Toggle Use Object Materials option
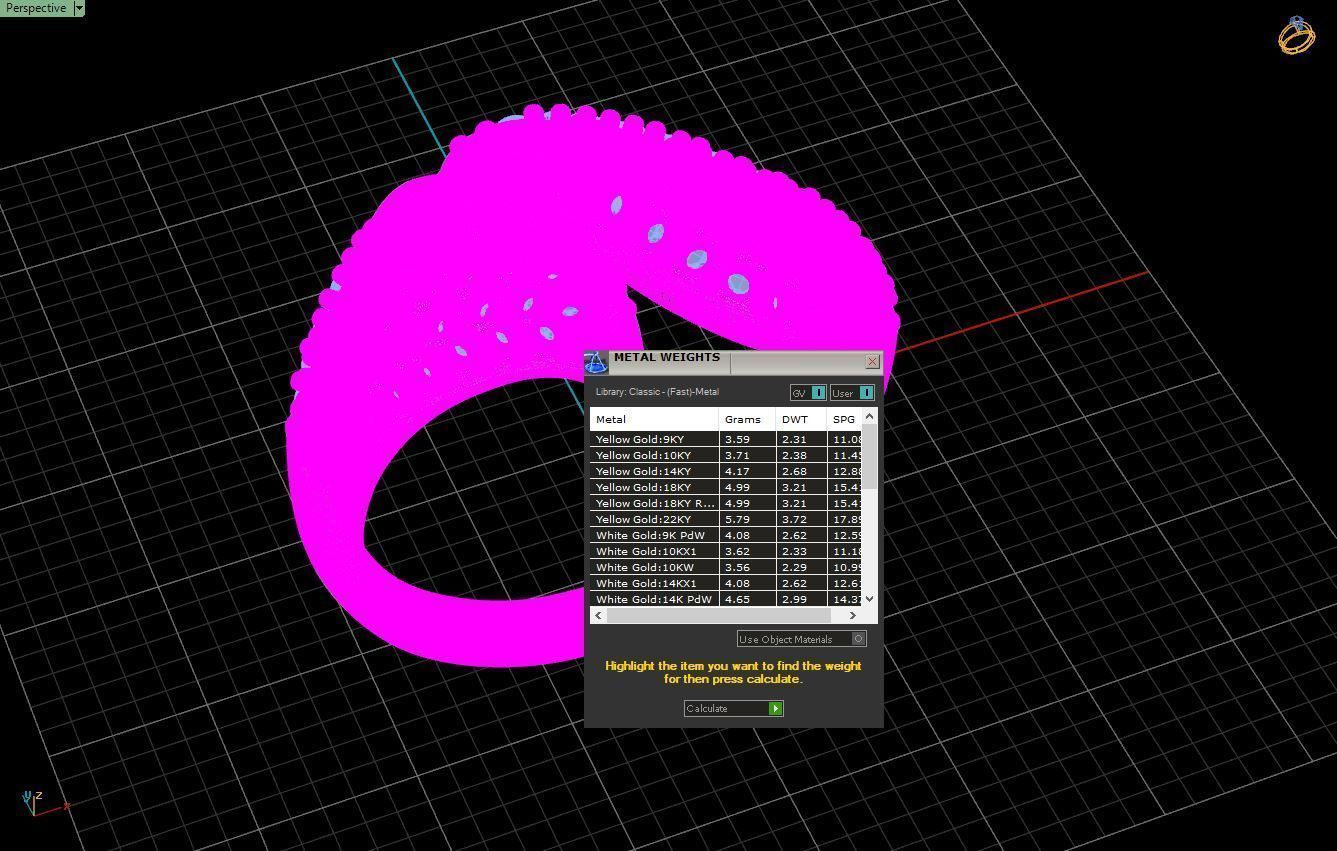Image resolution: width=1337 pixels, height=851 pixels. (x=801, y=639)
